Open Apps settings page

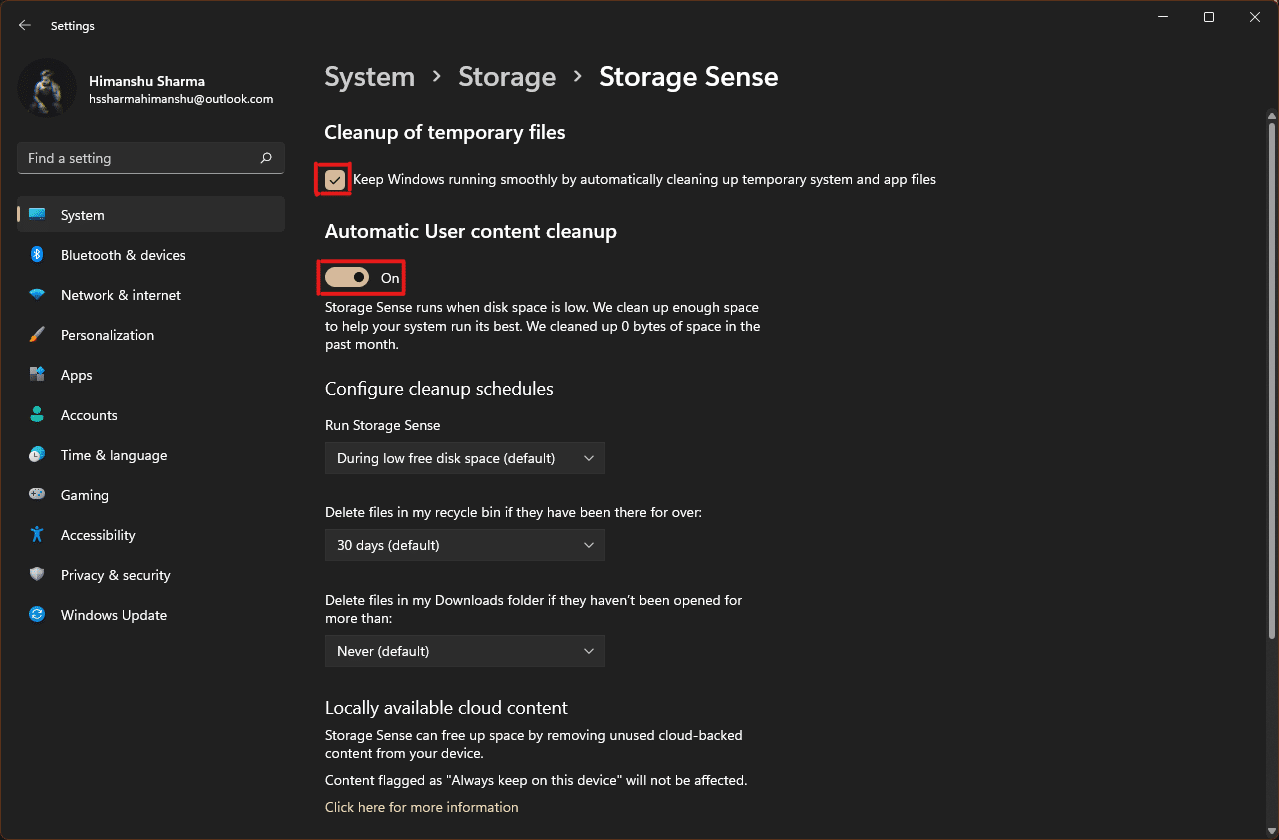click(151, 375)
